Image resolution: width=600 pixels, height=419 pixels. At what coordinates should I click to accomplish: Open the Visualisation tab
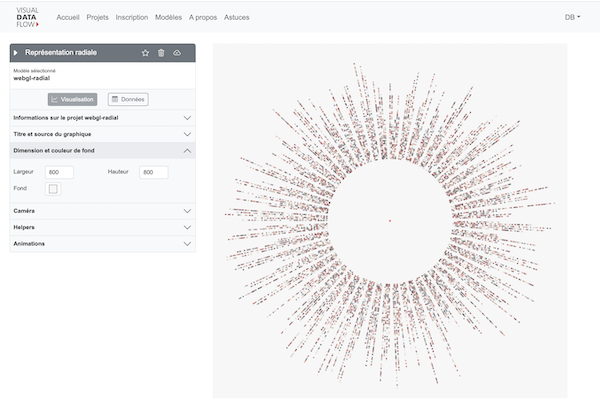coord(73,99)
